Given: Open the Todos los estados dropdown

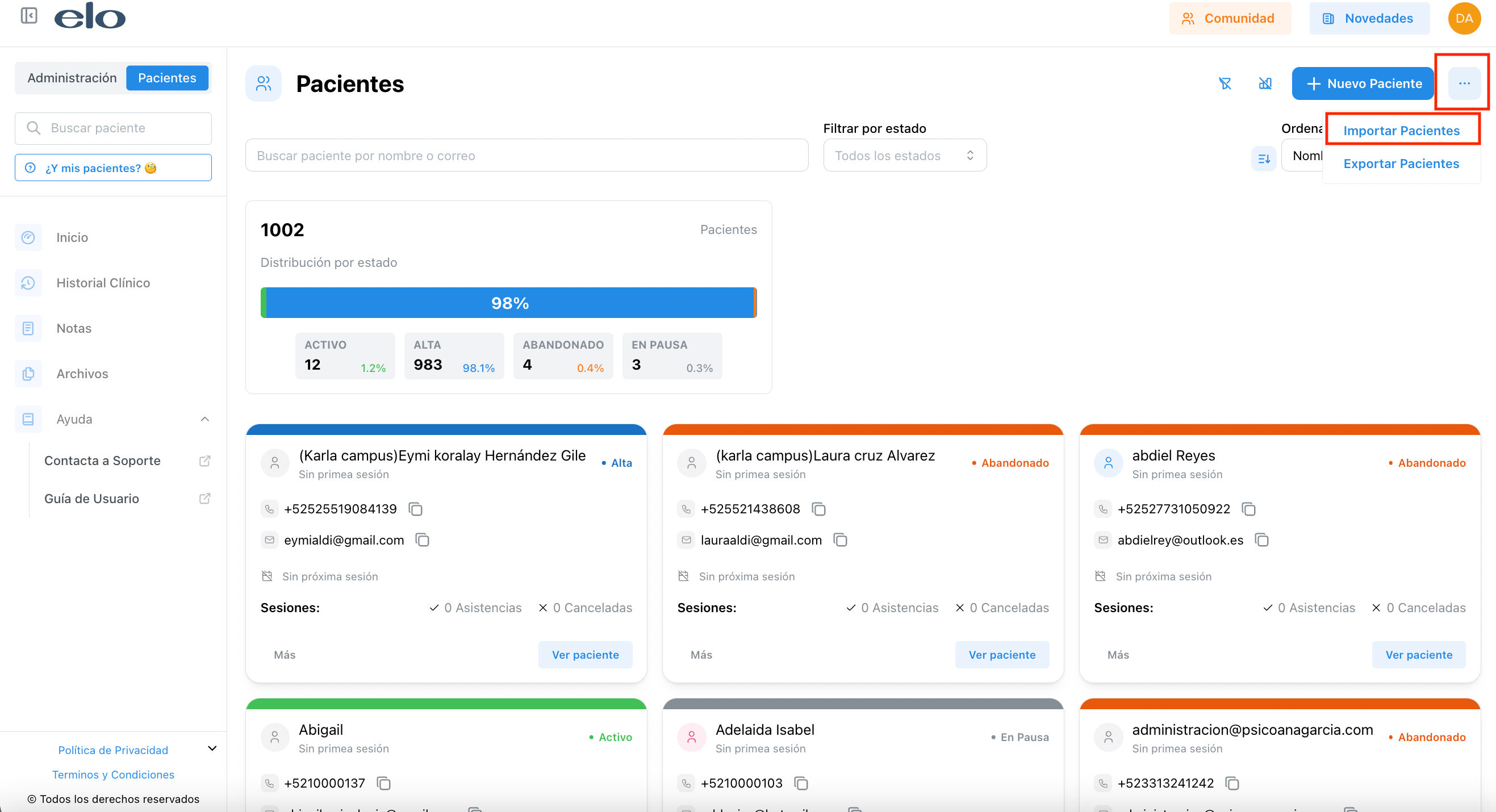Looking at the screenshot, I should click(905, 155).
